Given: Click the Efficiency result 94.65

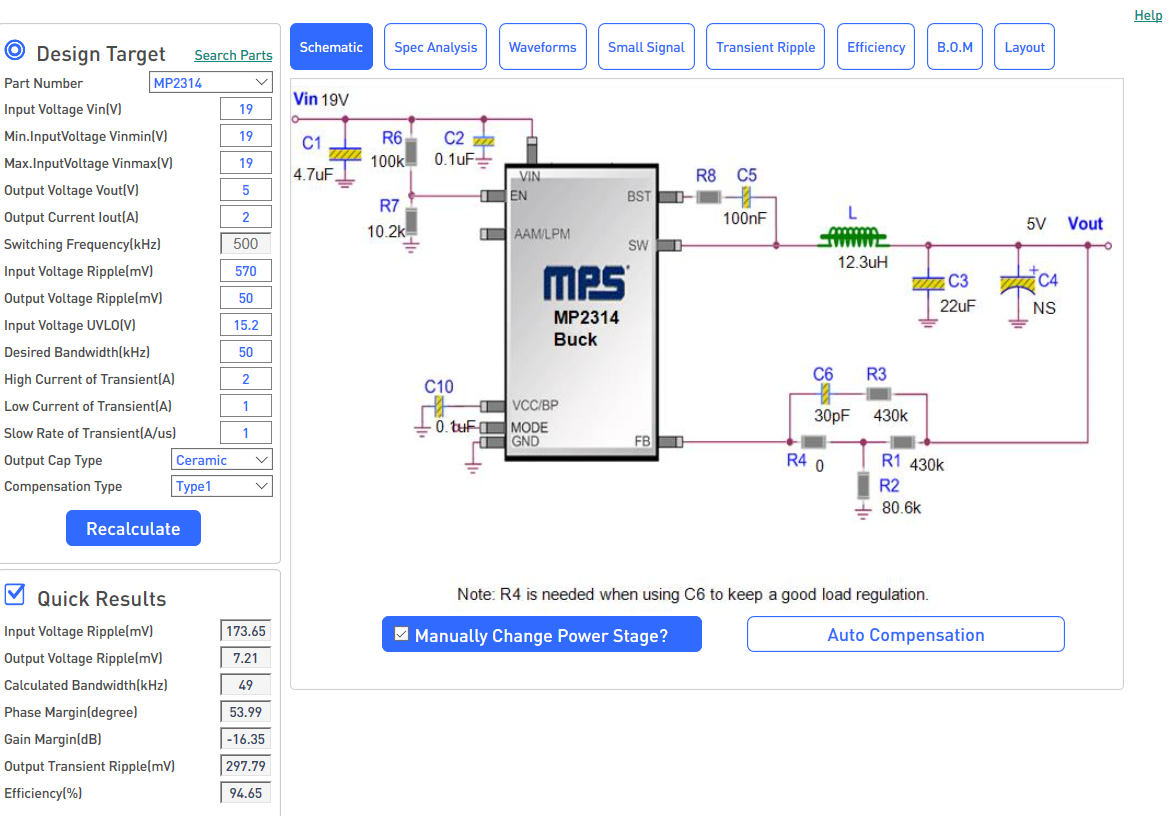Looking at the screenshot, I should (246, 793).
